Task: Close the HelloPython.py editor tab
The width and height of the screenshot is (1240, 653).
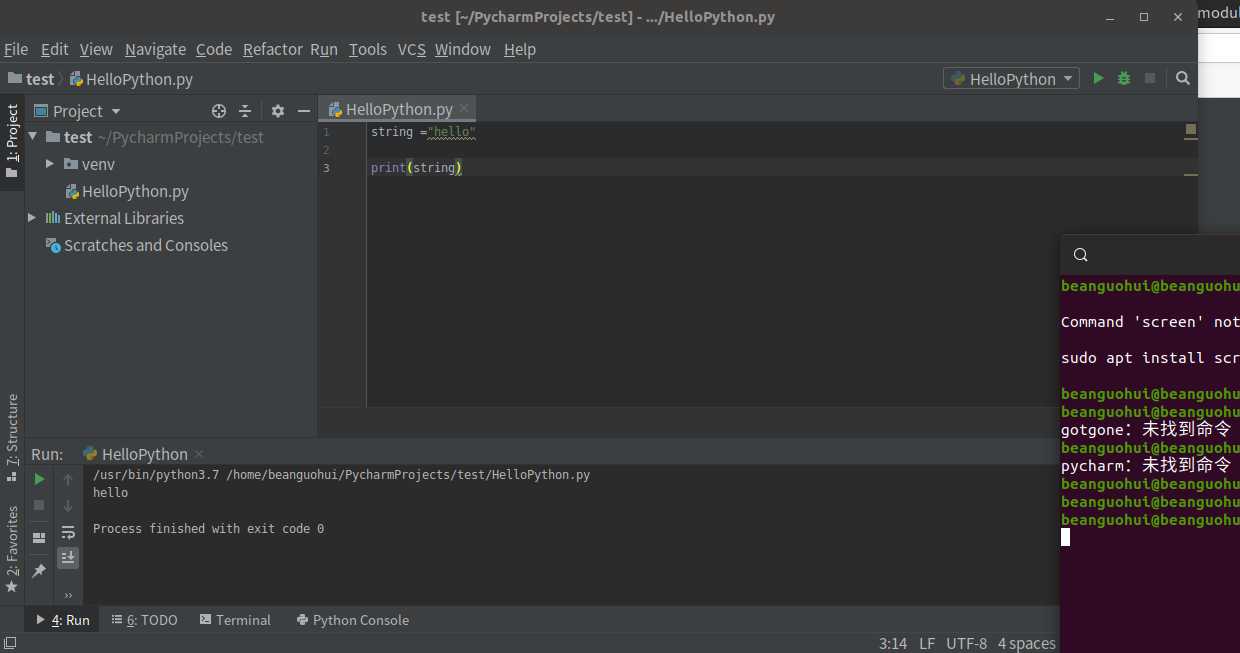Action: [464, 108]
